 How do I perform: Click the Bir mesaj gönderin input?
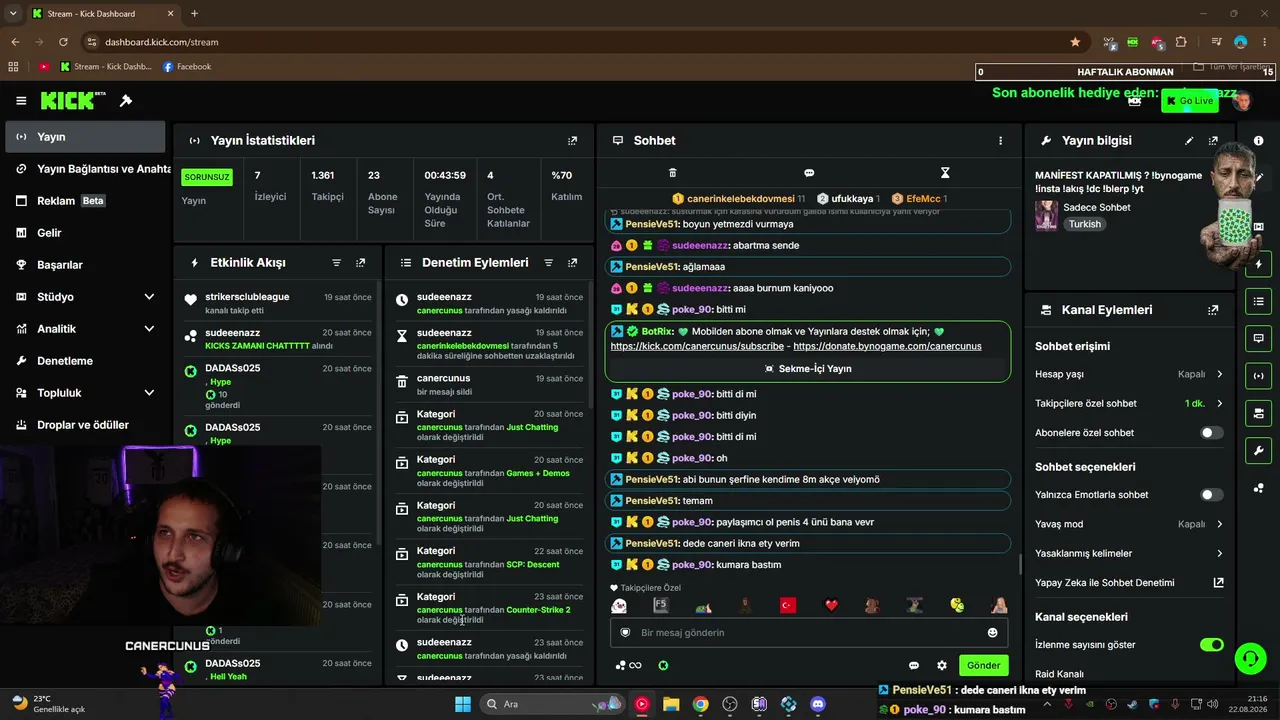click(809, 632)
